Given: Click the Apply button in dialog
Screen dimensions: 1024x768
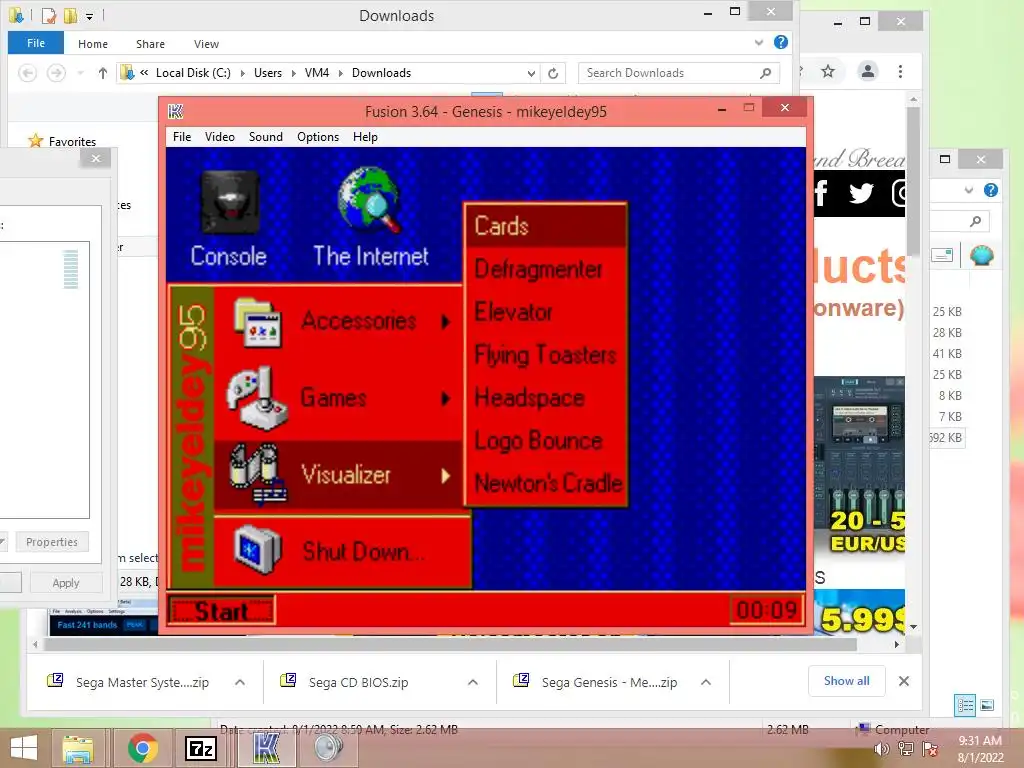Looking at the screenshot, I should [x=65, y=583].
